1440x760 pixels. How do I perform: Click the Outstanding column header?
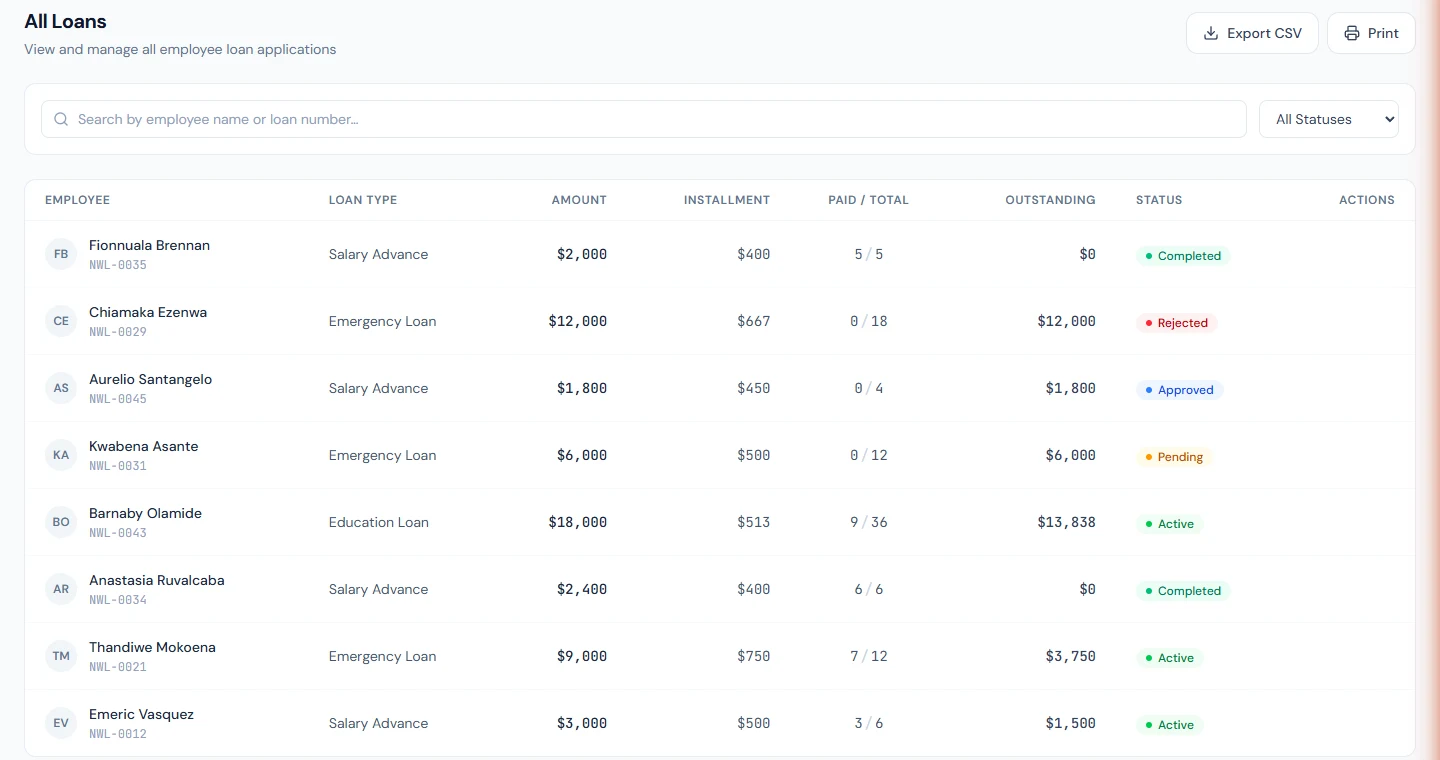coord(1050,200)
